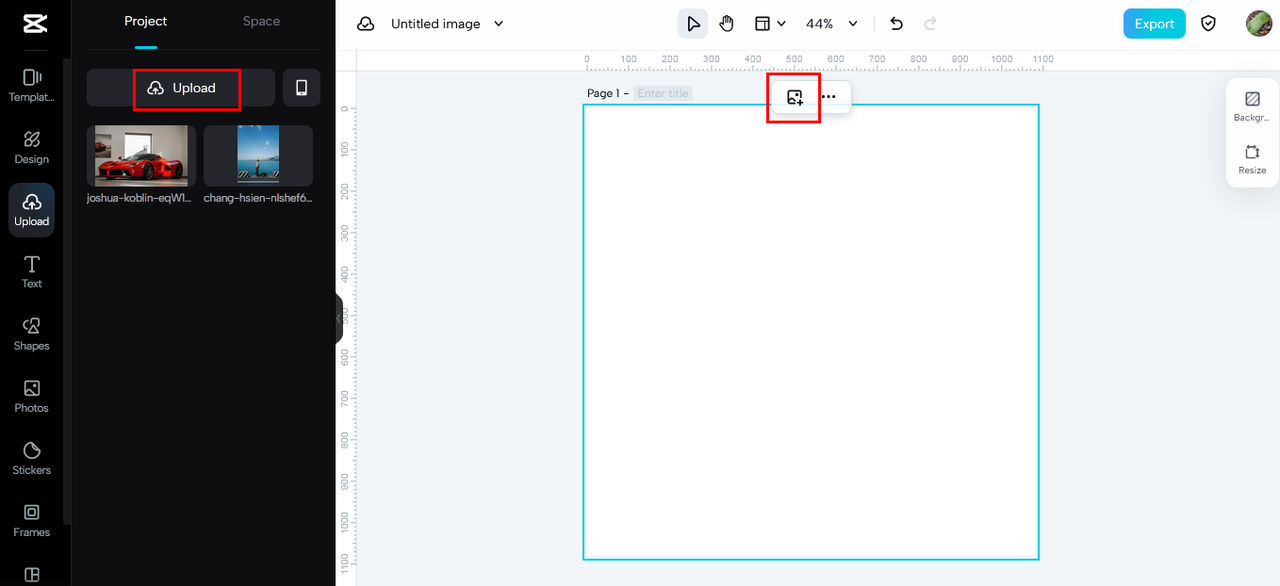Undo the last action
Viewport: 1280px width, 586px height.
point(896,24)
